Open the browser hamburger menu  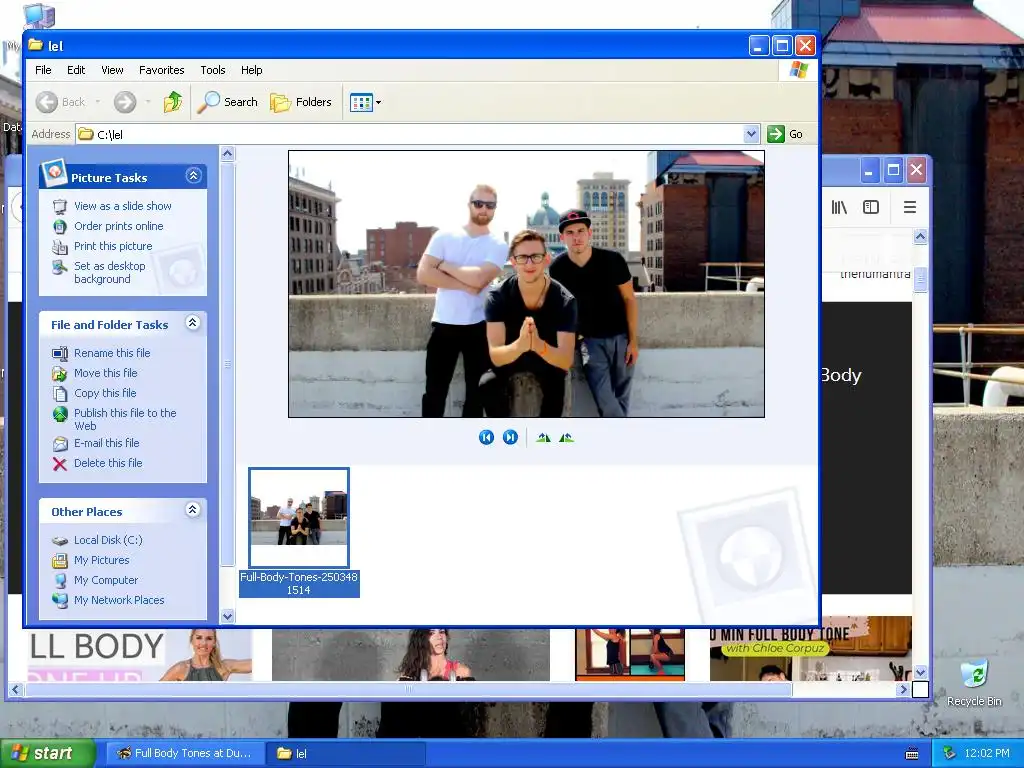[910, 208]
